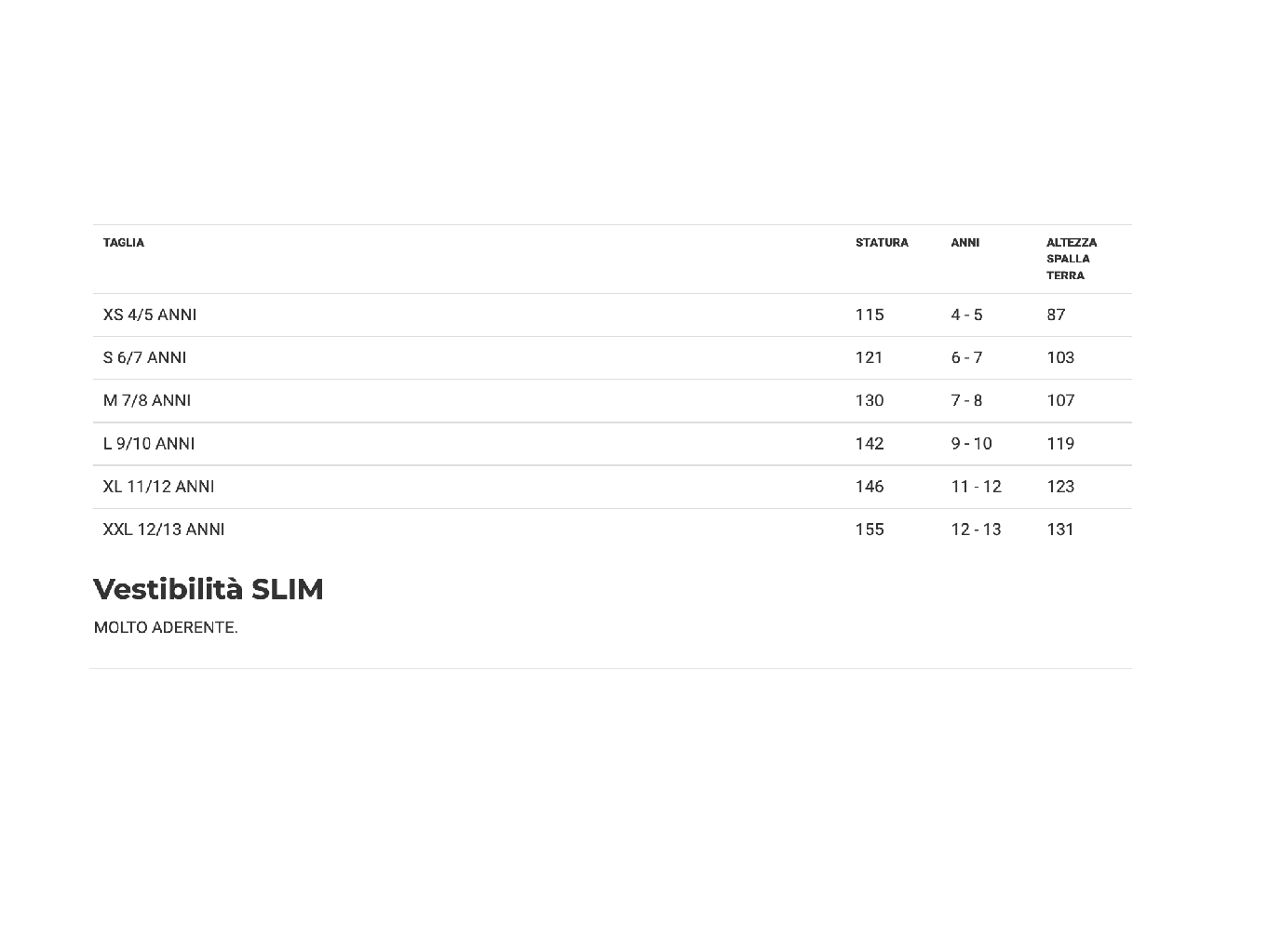Select the XL 11/12 ANNI size label
This screenshot has height=952, width=1268.
(x=158, y=487)
